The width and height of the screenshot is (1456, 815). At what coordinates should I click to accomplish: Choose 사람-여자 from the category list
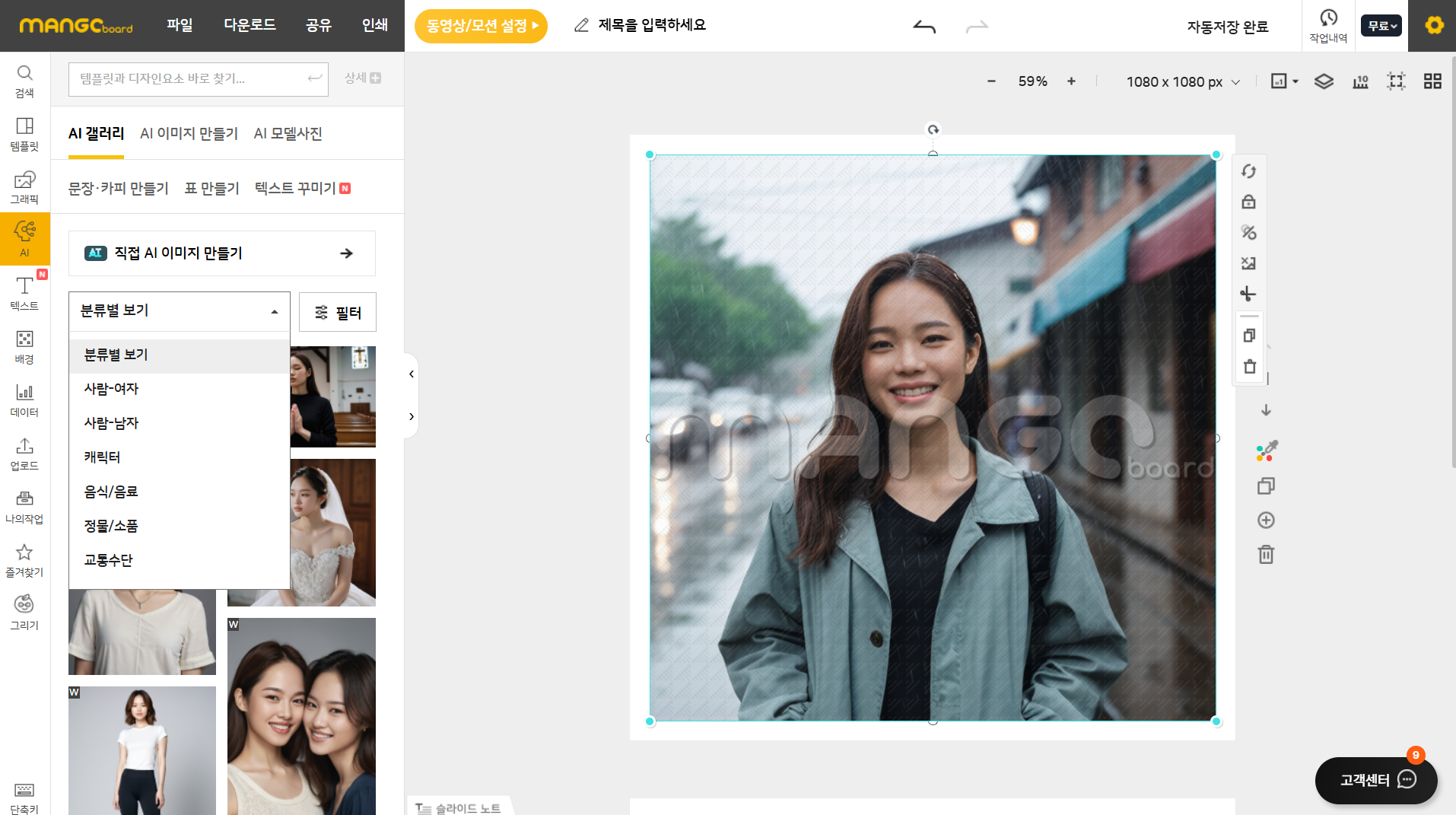pos(180,389)
